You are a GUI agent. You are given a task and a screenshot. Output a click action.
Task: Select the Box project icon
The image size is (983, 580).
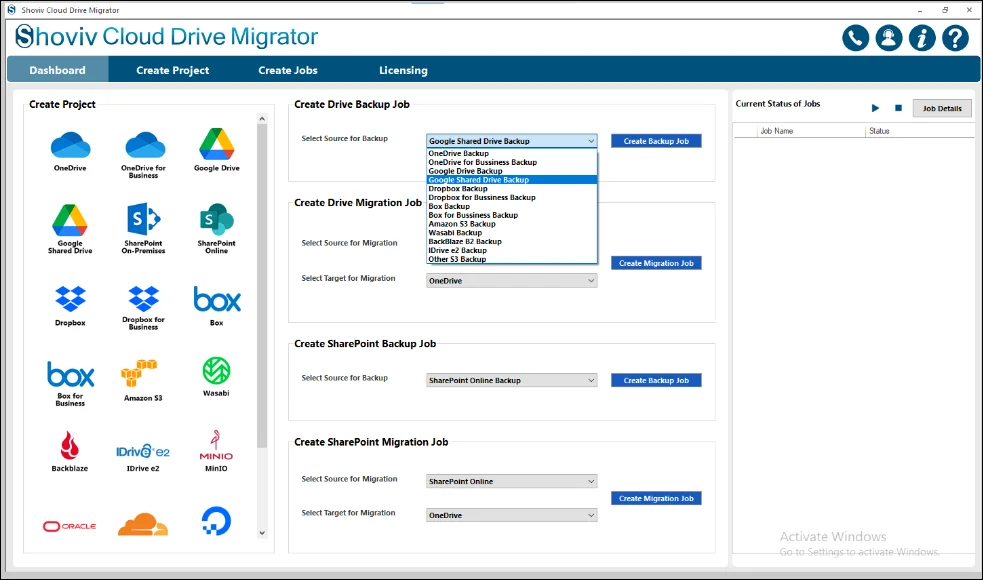coord(217,299)
